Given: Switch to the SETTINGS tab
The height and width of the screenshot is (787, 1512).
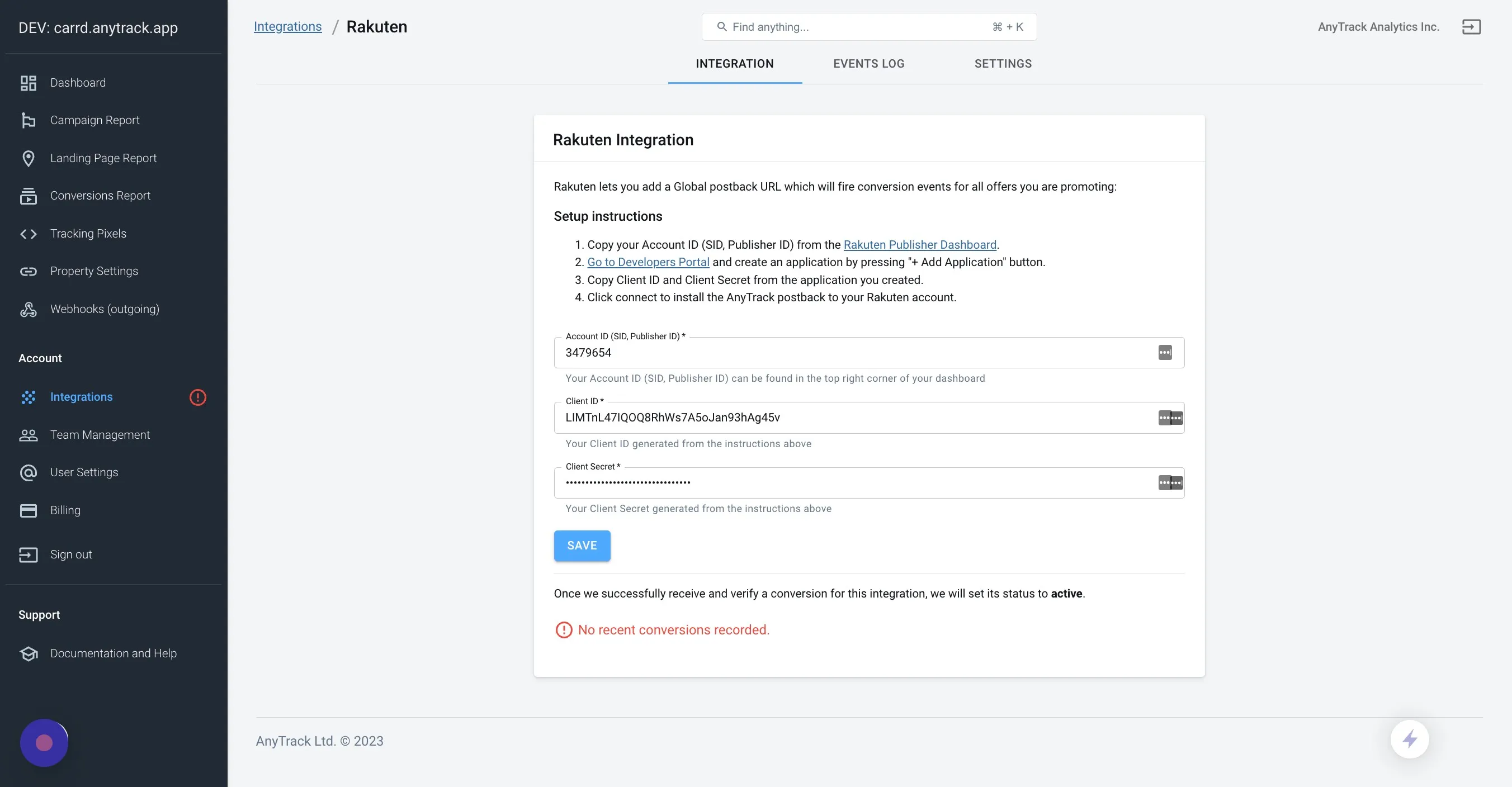Looking at the screenshot, I should 1003,64.
